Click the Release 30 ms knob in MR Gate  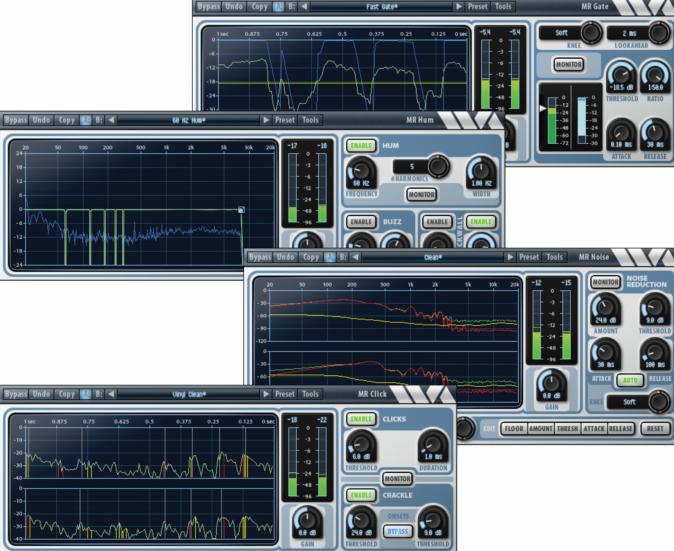(655, 134)
